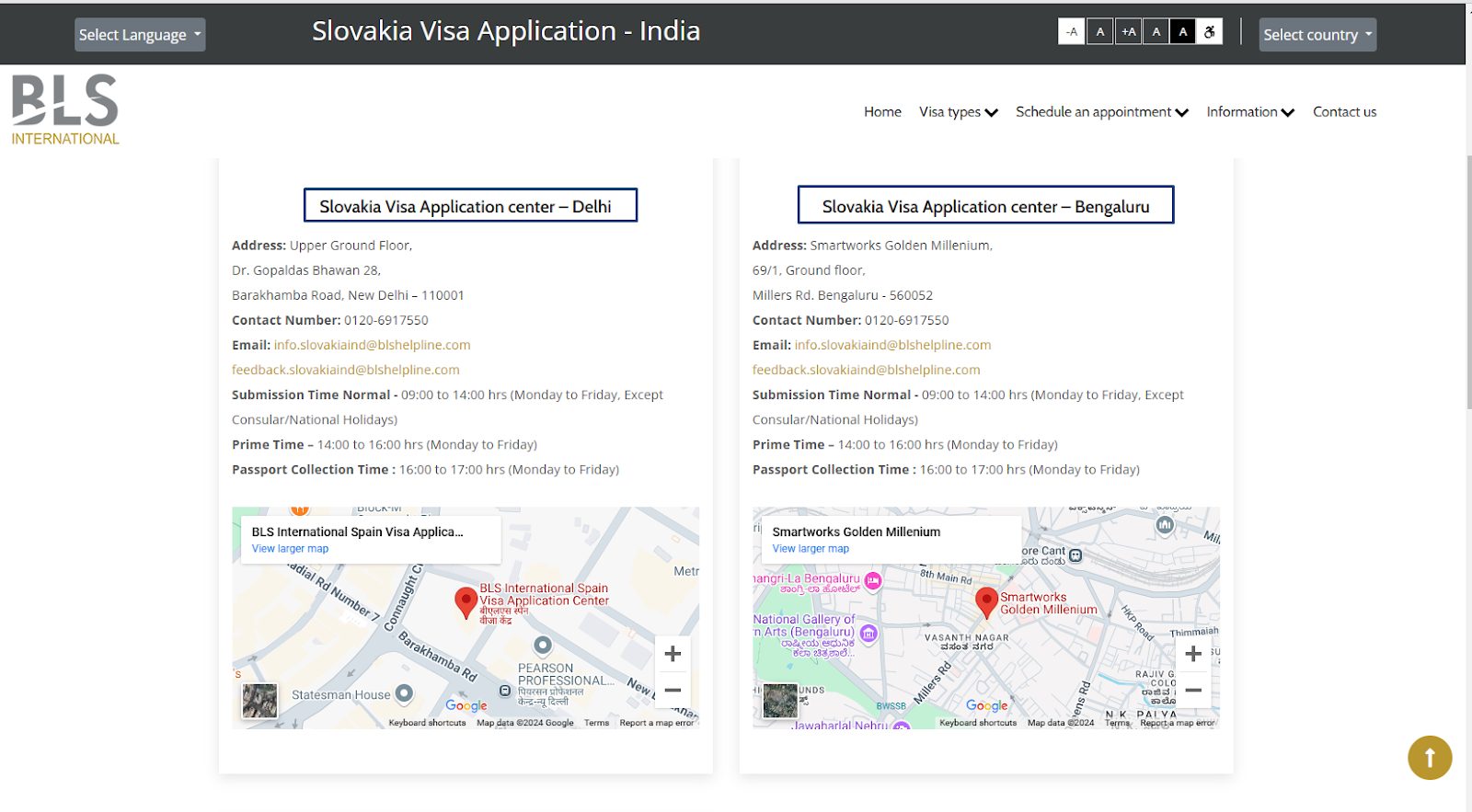Click the Bengaluru info.slovakiaind@blshelpline.com email link

pos(892,345)
